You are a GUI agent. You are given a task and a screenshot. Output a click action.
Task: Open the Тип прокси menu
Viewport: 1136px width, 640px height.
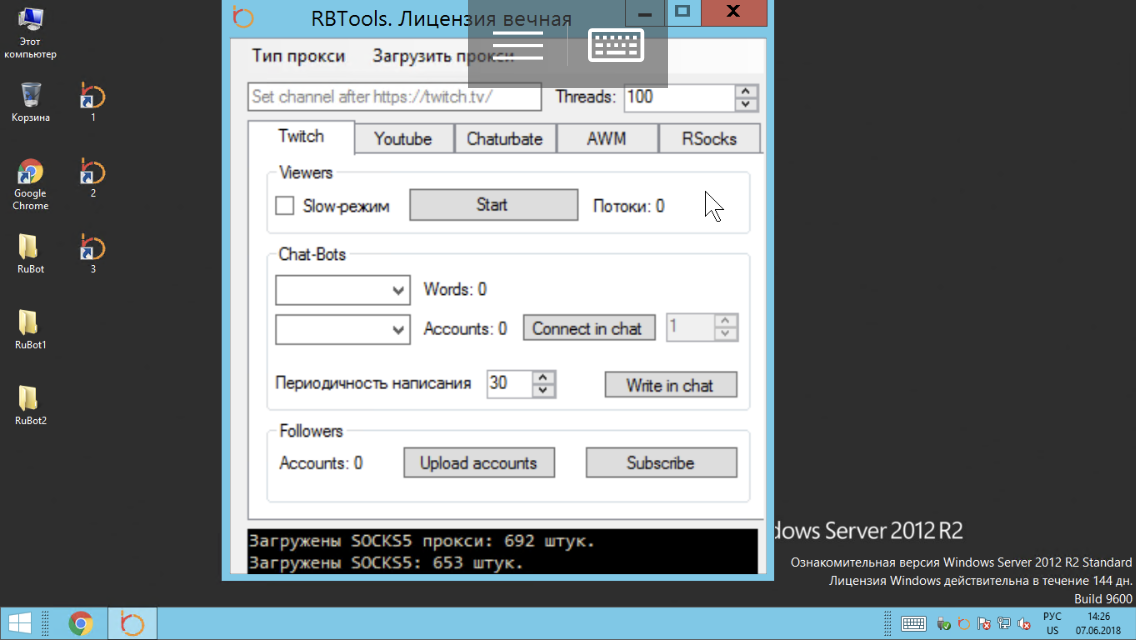pyautogui.click(x=298, y=56)
